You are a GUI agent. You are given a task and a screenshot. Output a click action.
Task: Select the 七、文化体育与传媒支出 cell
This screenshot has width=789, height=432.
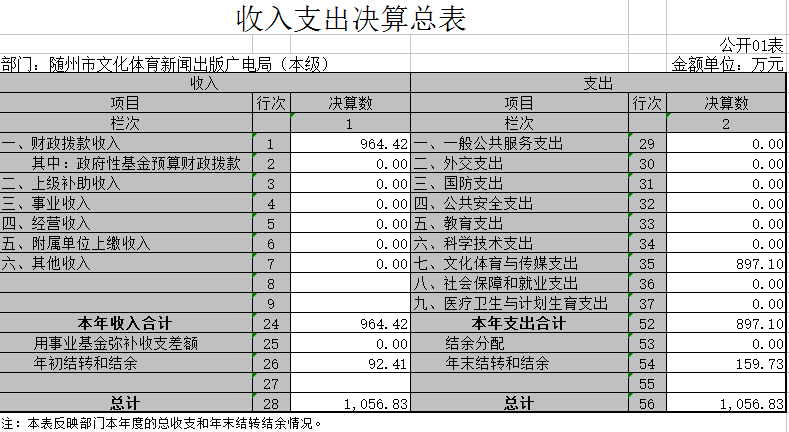click(497, 264)
